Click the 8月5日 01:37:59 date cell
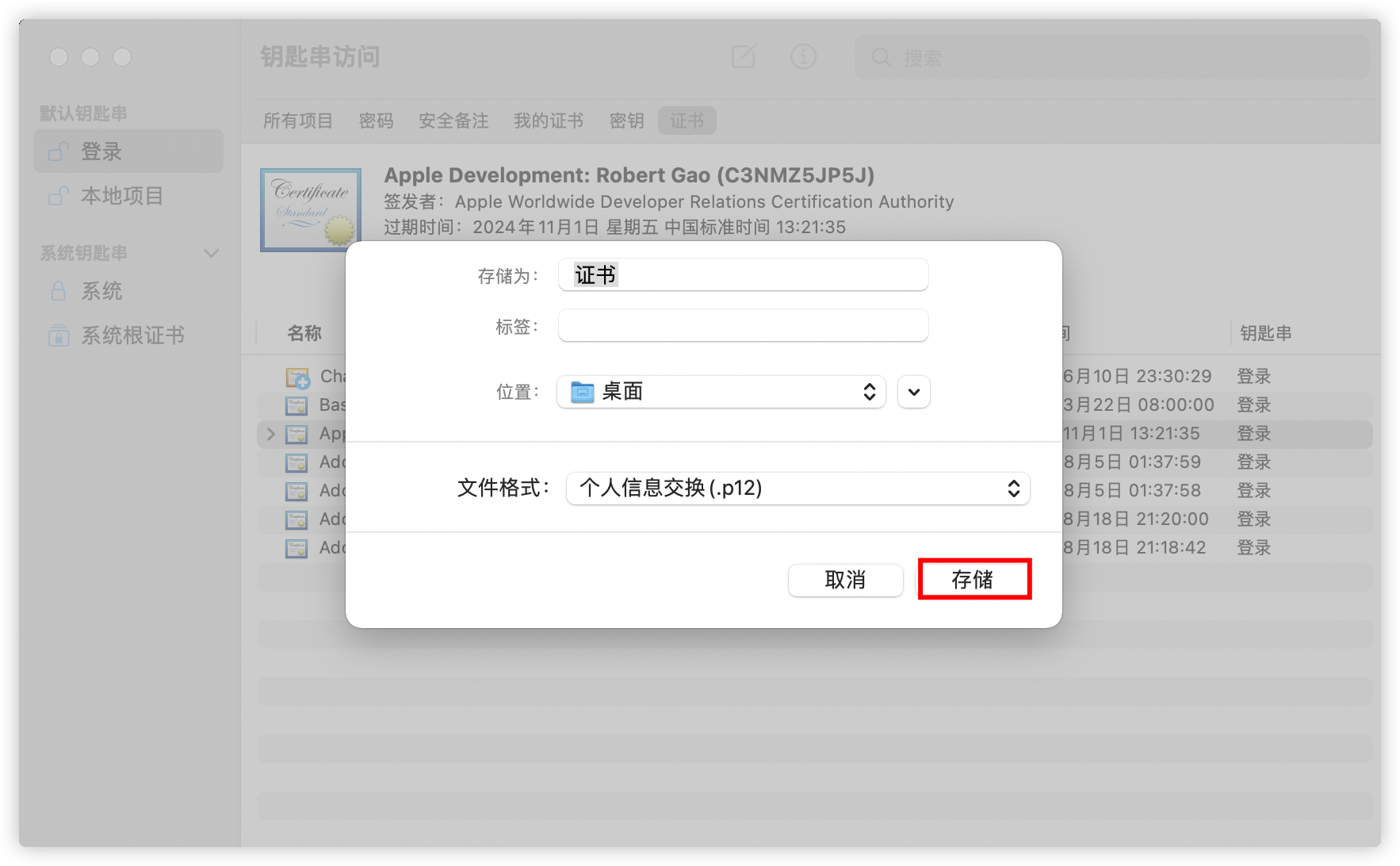The width and height of the screenshot is (1400, 866). (x=1132, y=462)
